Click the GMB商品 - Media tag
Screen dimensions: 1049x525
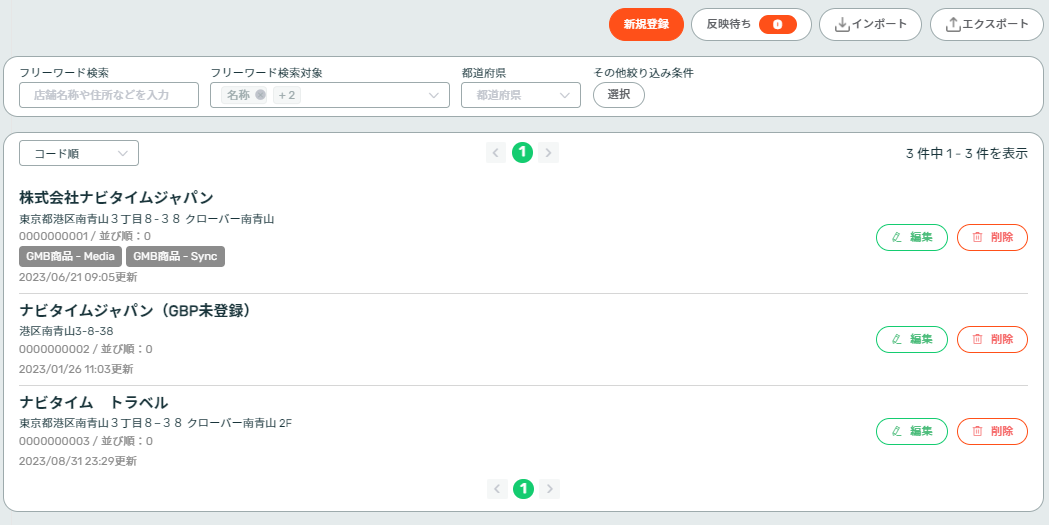click(71, 256)
